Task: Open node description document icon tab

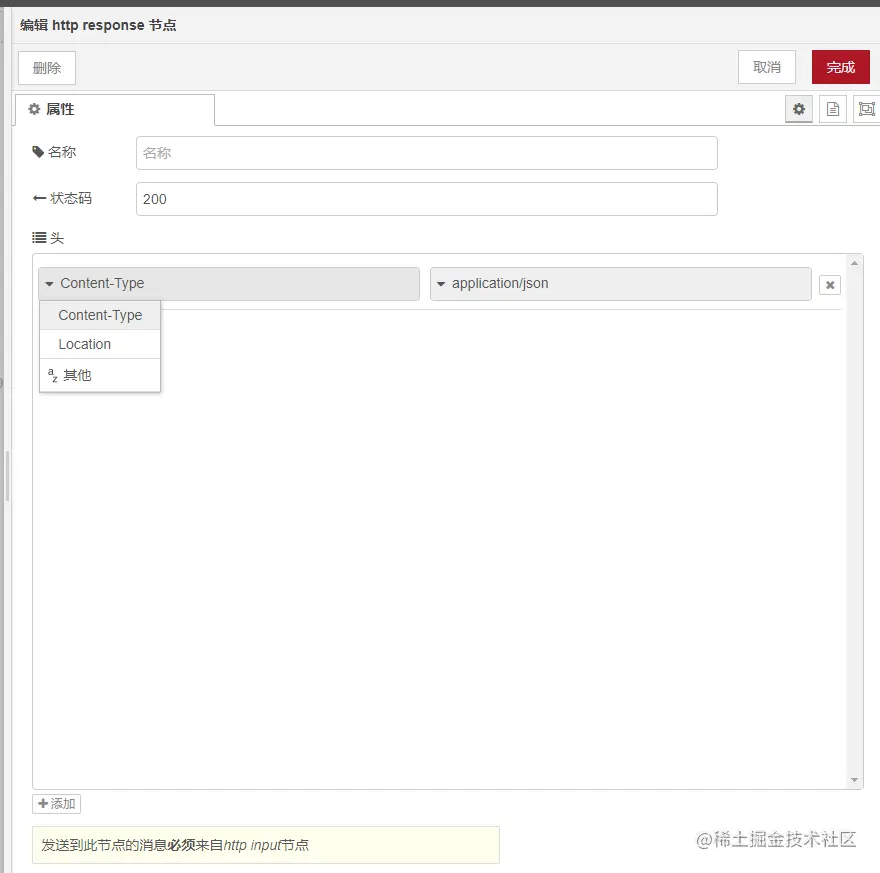Action: [833, 109]
